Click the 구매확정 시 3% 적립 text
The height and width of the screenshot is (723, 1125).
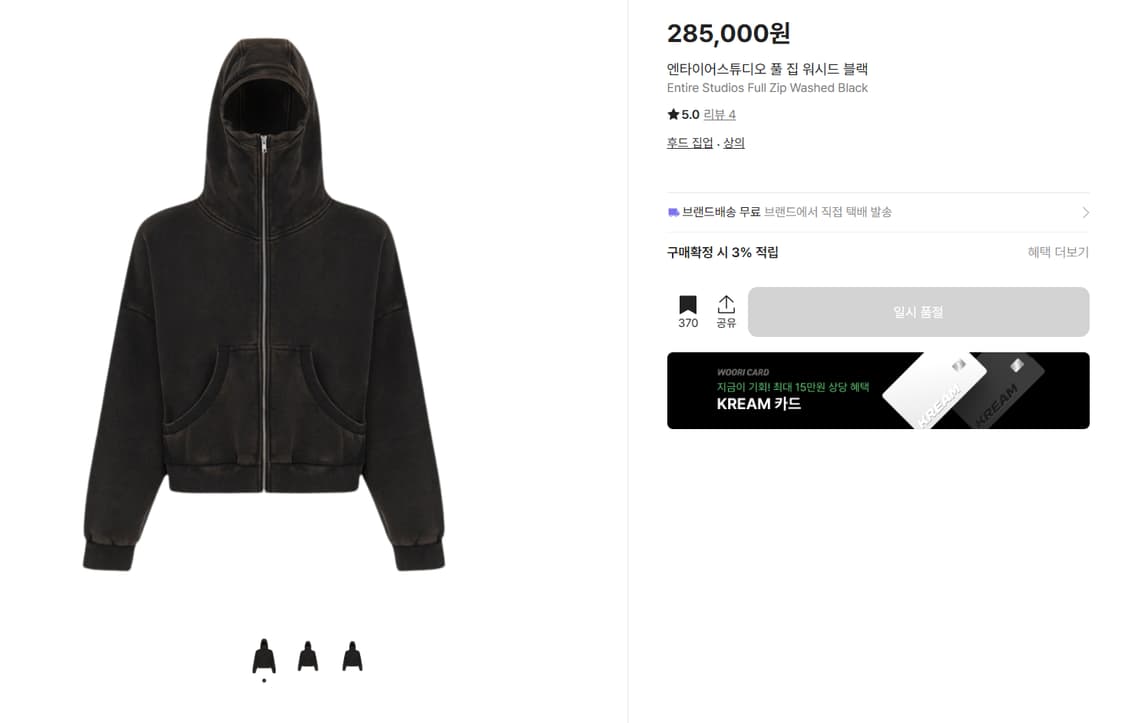pos(722,252)
